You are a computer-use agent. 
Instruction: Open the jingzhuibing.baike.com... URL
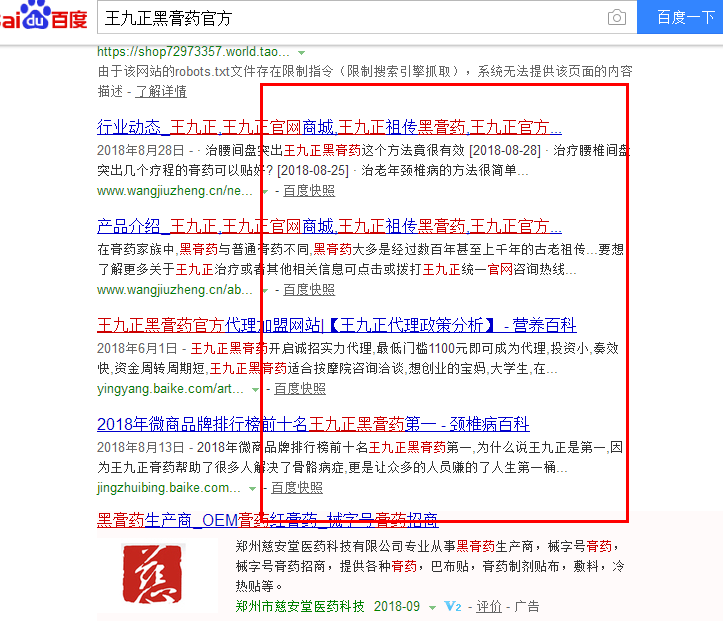[x=169, y=487]
